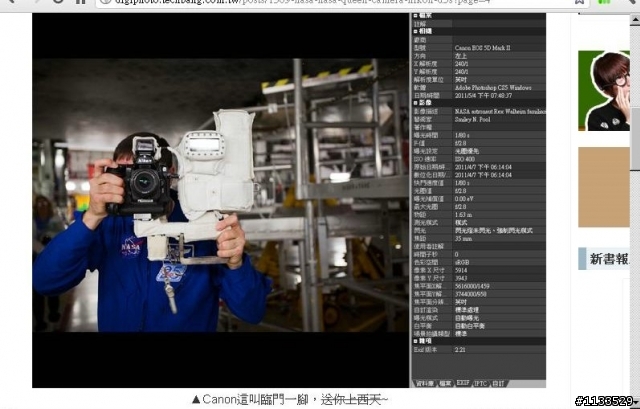Select the EXIF tab
This screenshot has width=640, height=409.
[x=462, y=383]
